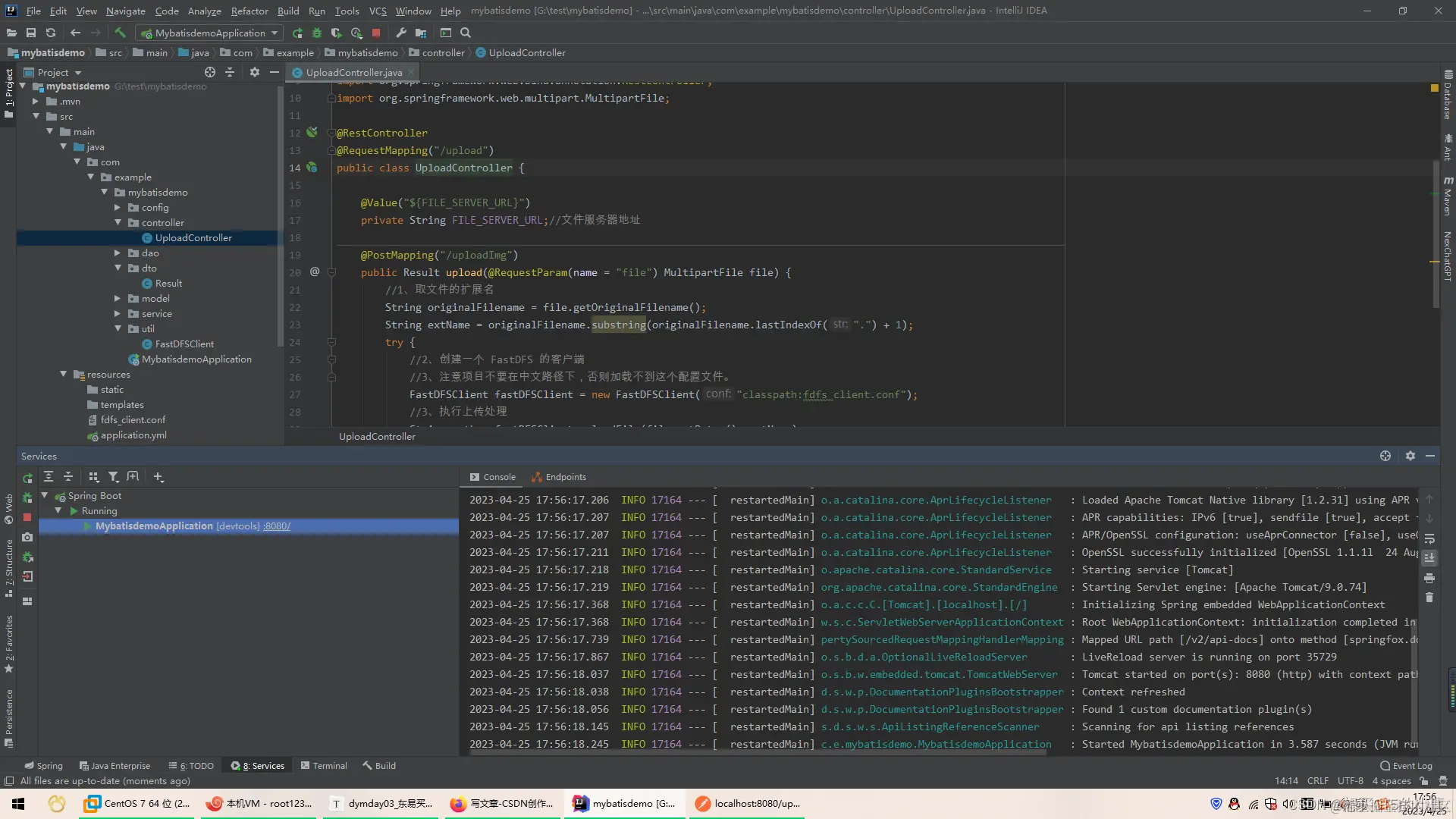Stop the running application from main toolbar
Screen dimensions: 1456x819
(376, 33)
